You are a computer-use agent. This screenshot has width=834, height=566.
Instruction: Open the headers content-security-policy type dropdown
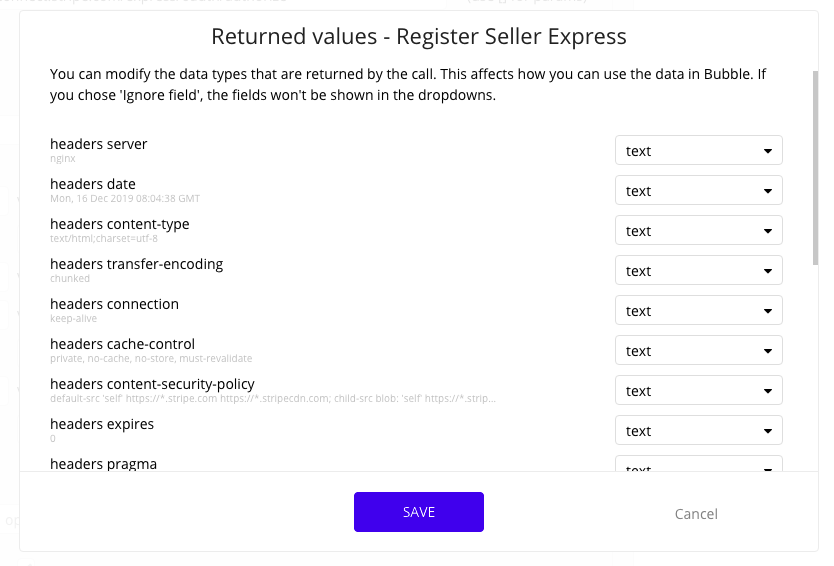pos(698,391)
